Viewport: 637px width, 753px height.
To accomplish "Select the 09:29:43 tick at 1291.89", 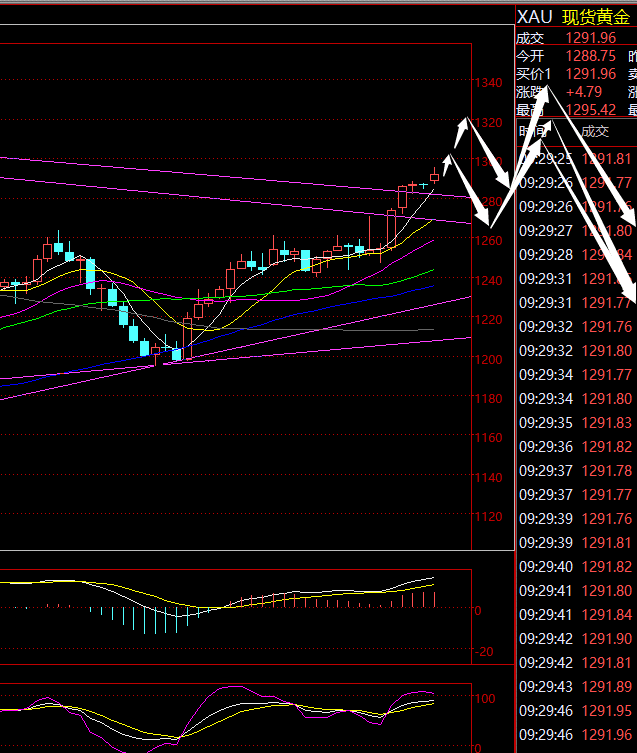I will coord(576,687).
